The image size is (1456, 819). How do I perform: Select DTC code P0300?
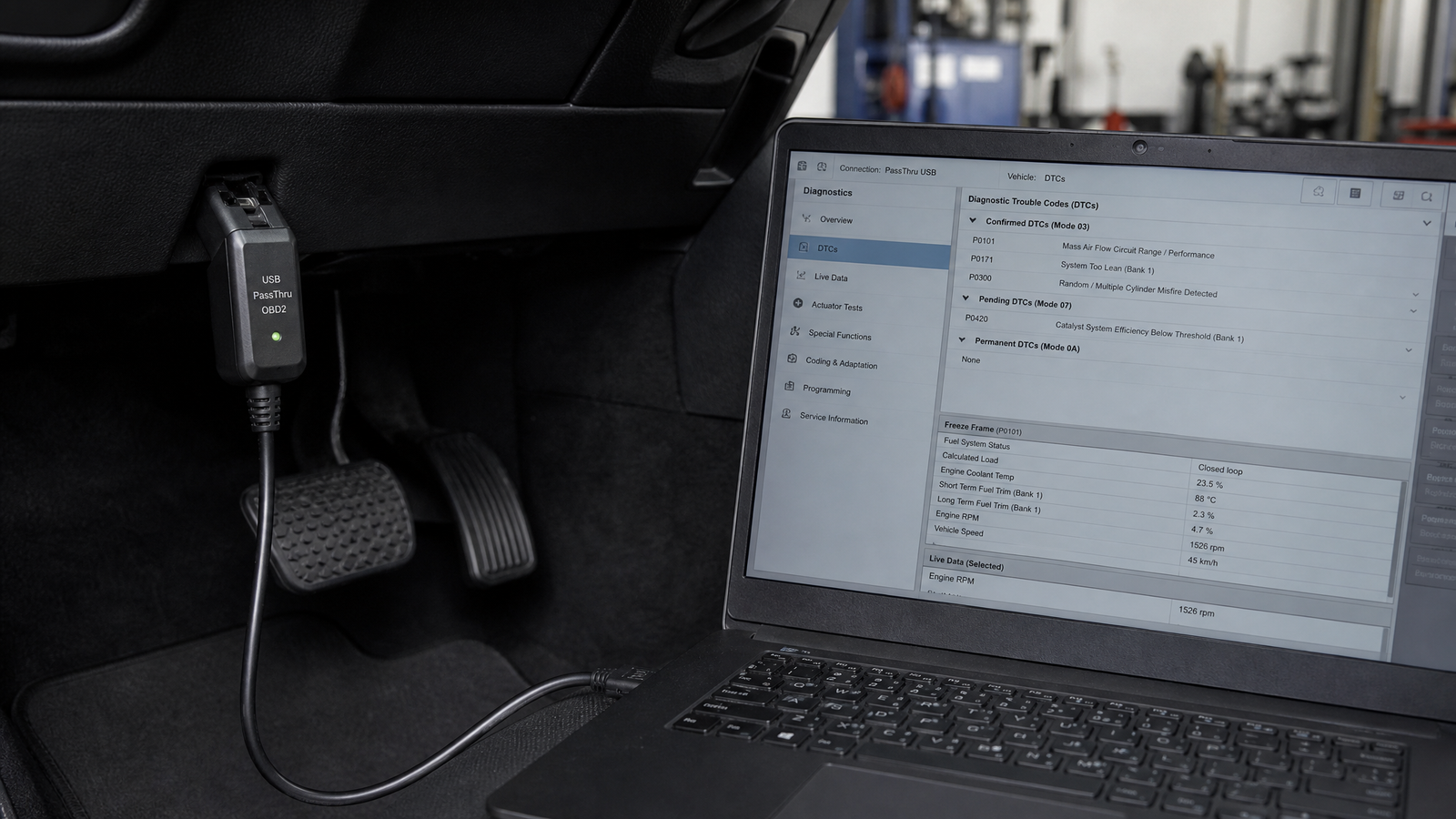980,278
